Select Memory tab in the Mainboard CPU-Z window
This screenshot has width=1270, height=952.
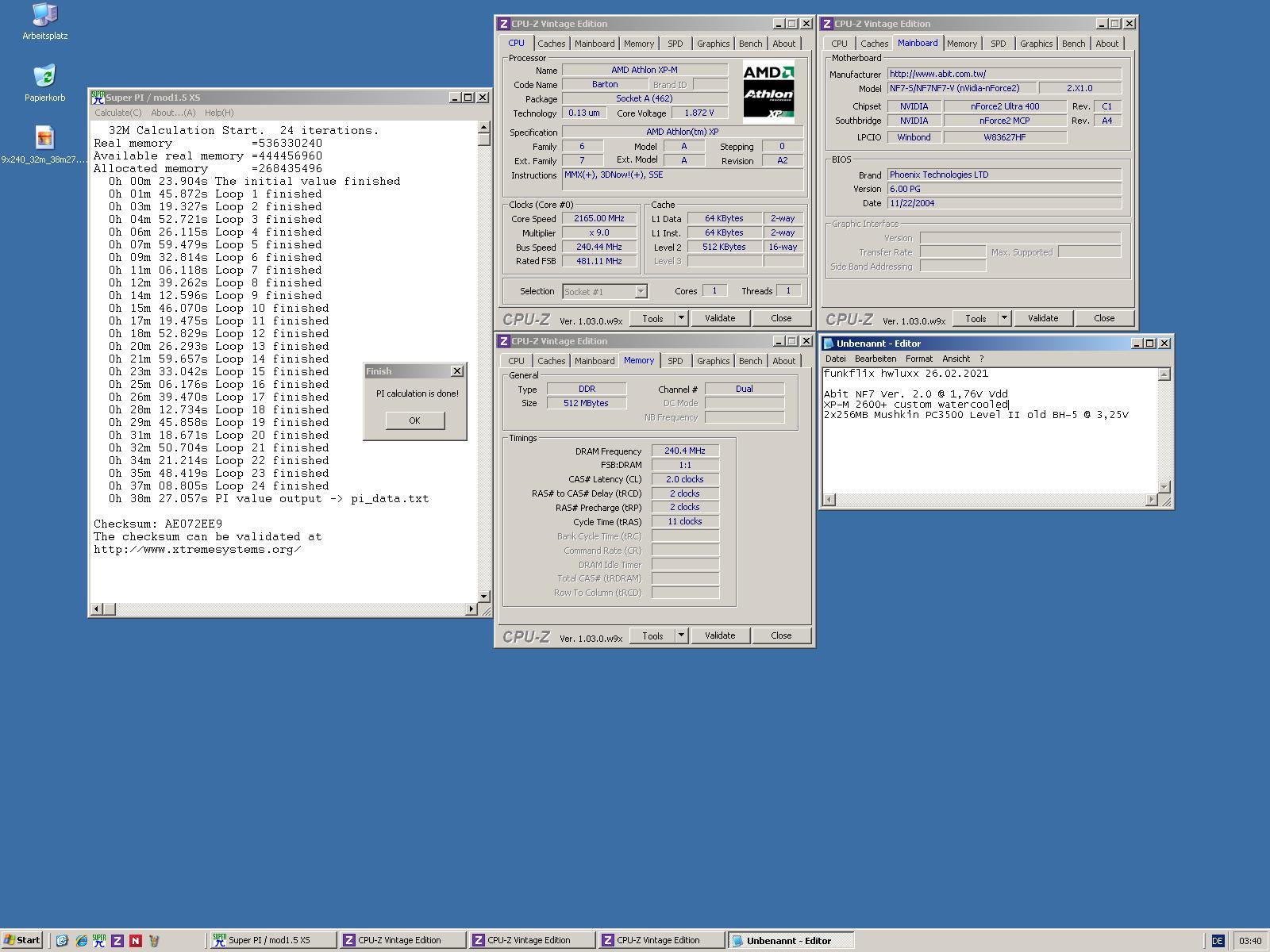961,44
